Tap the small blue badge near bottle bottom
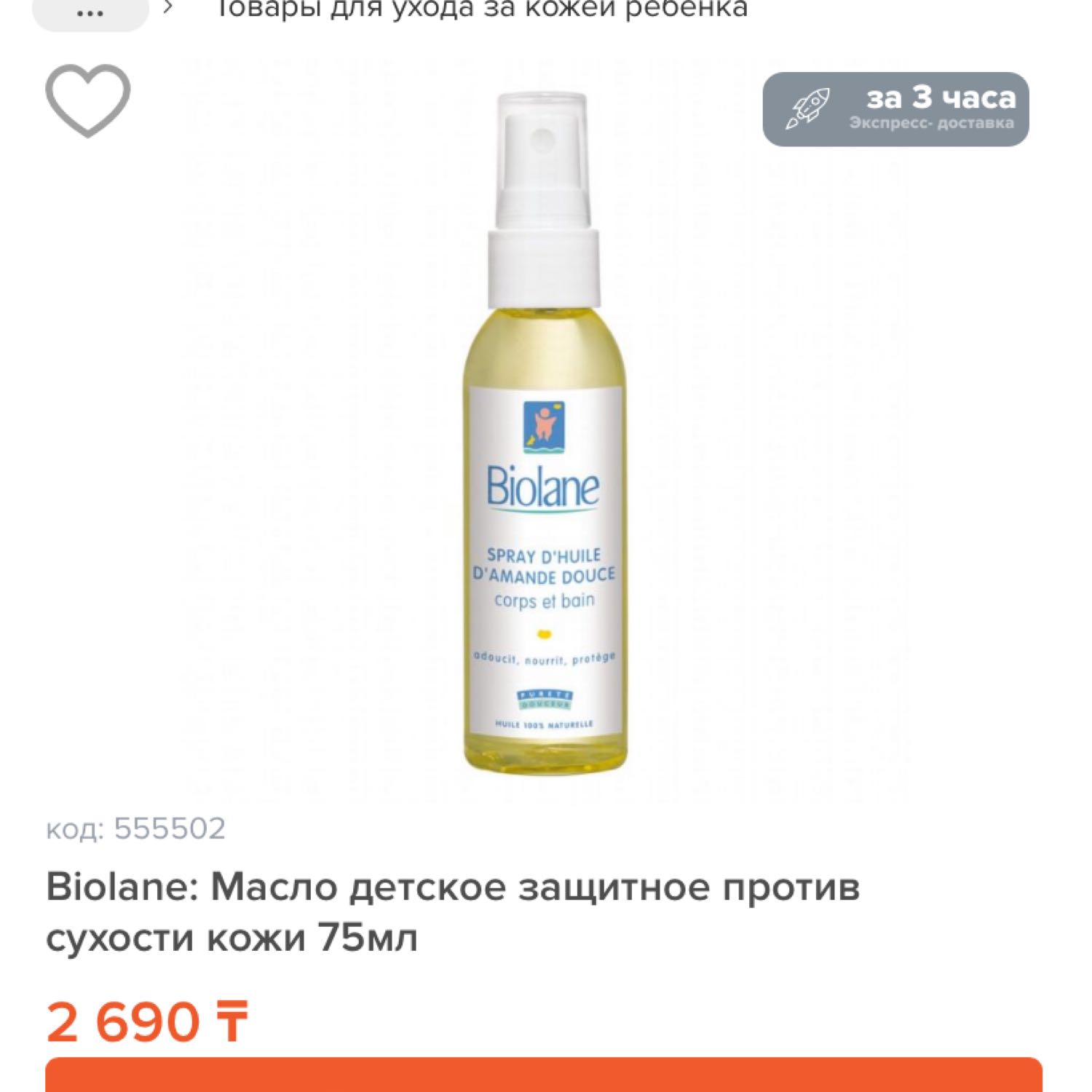Image resolution: width=1092 pixels, height=1092 pixels. click(545, 700)
